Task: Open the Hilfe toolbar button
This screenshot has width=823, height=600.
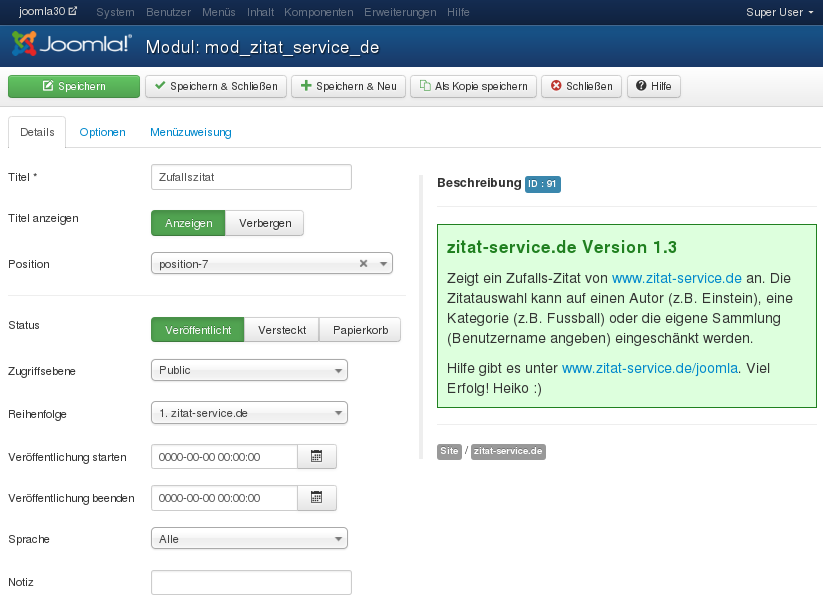Action: coord(653,86)
